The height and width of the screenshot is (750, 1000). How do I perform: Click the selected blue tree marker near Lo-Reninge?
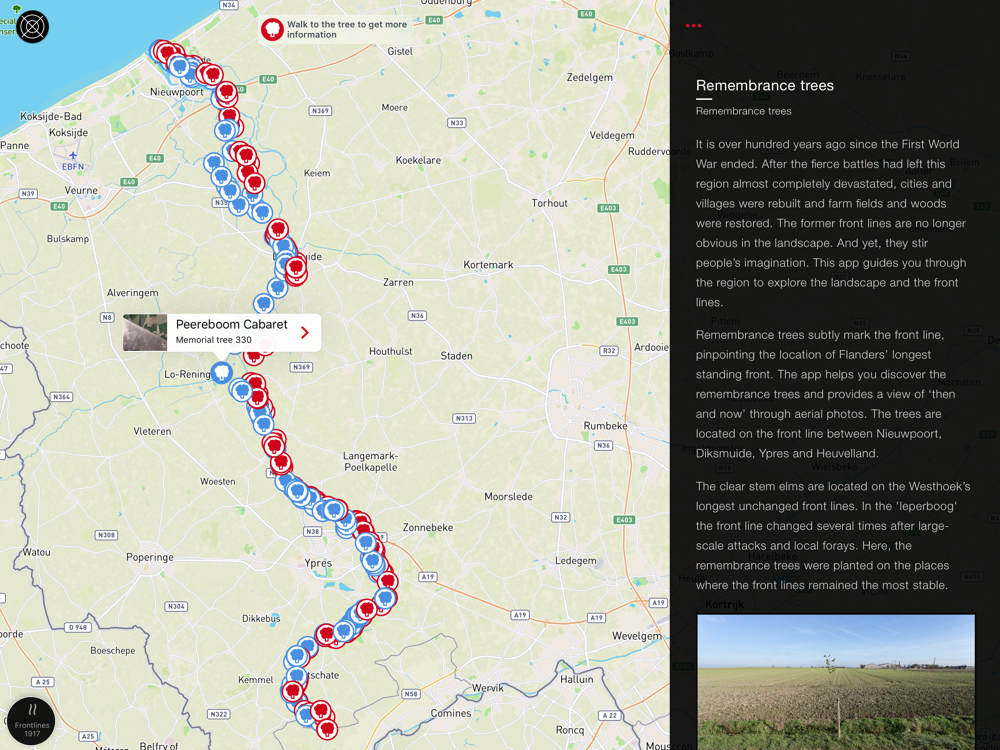221,372
